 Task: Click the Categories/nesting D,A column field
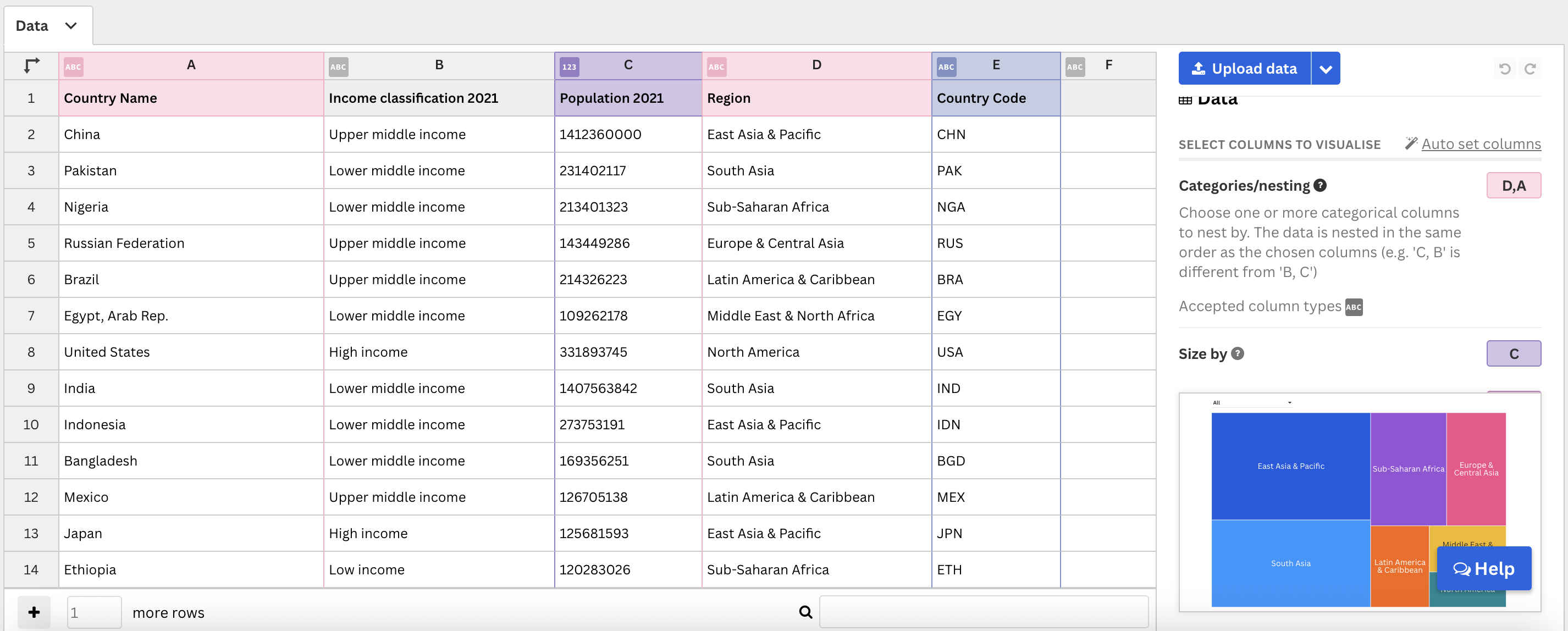point(1513,186)
